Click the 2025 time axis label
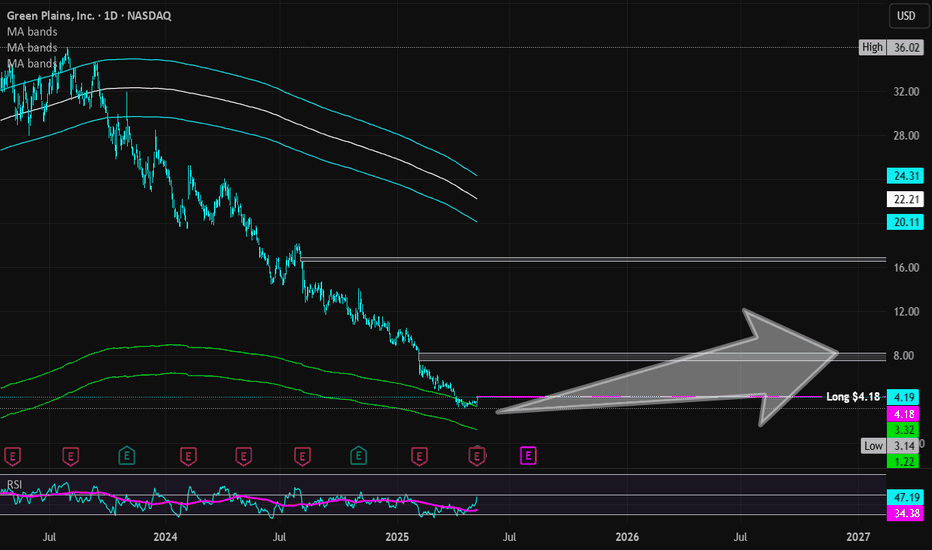 click(x=397, y=537)
